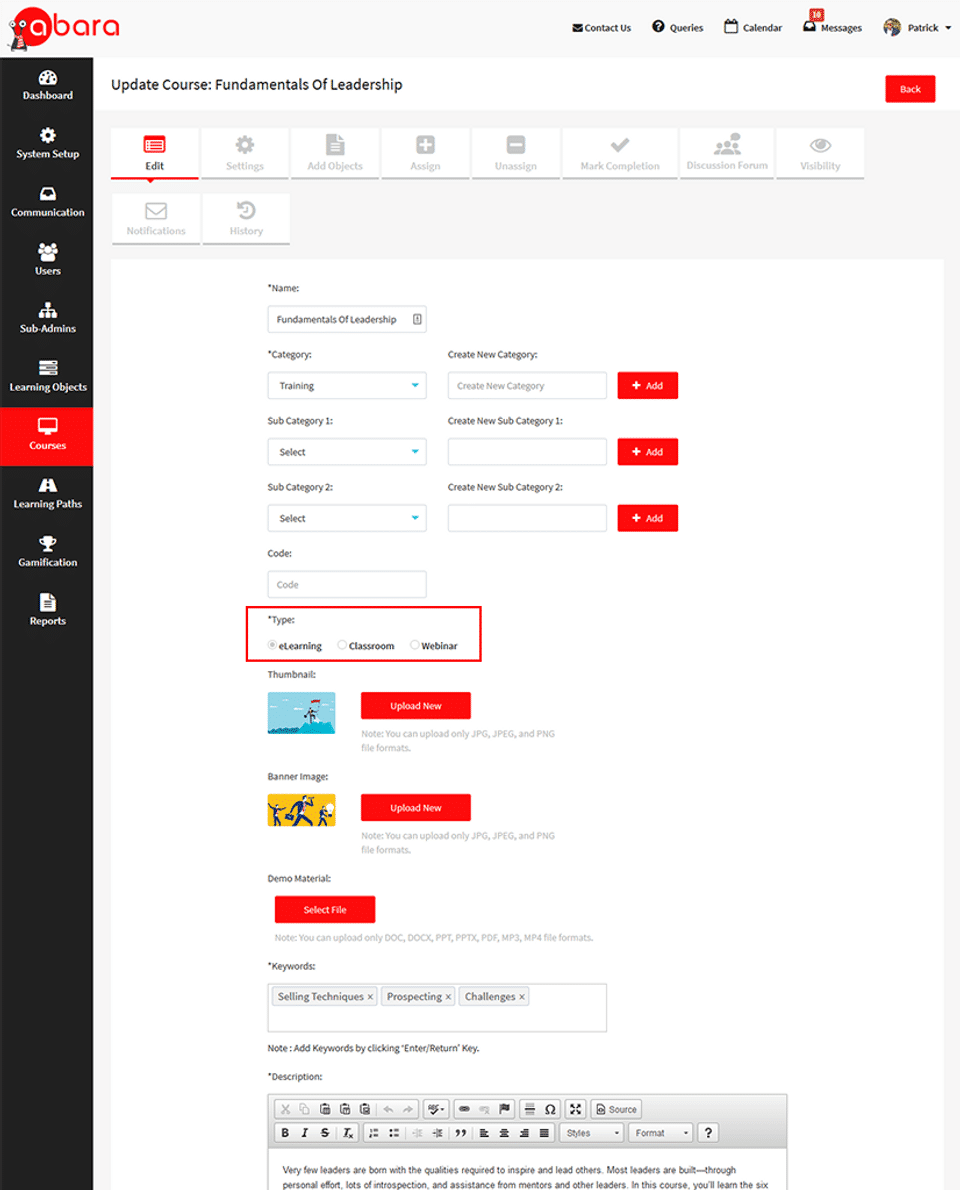
Task: Click the Contact Us link
Action: (601, 28)
